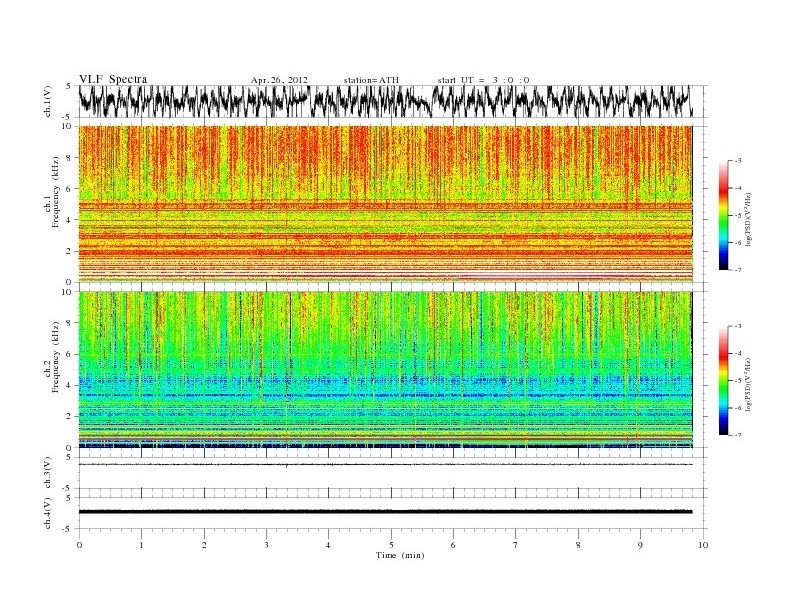This screenshot has width=792, height=612.
Task: Click the "4" kHz tick of ch.2 spectrogram
Action: [69, 386]
